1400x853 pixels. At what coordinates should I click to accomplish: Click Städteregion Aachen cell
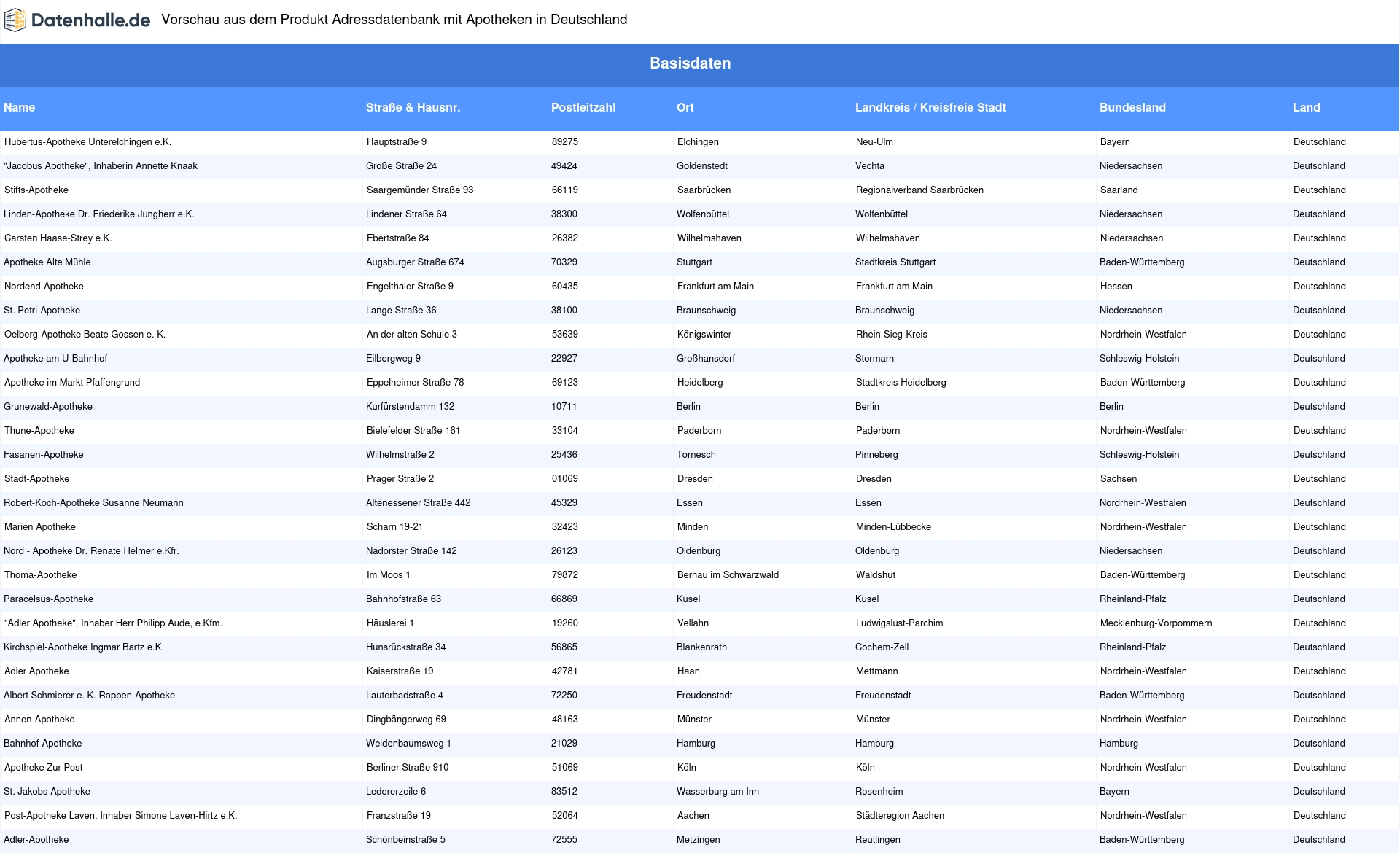[x=900, y=816]
